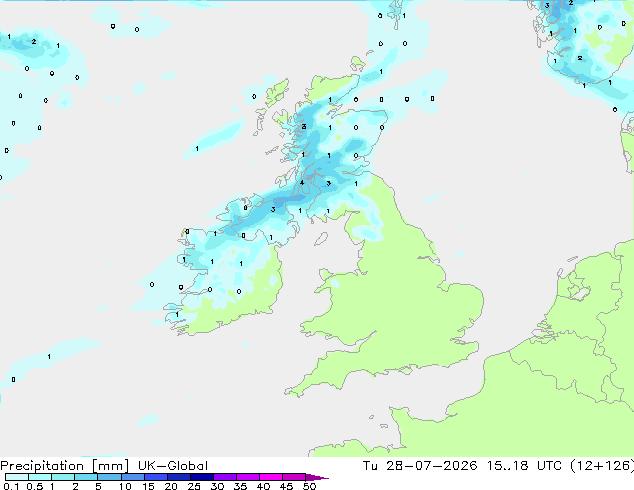Select the 2–5 mm legend color swatch
Image resolution: width=634 pixels, height=490 pixels.
(86, 477)
